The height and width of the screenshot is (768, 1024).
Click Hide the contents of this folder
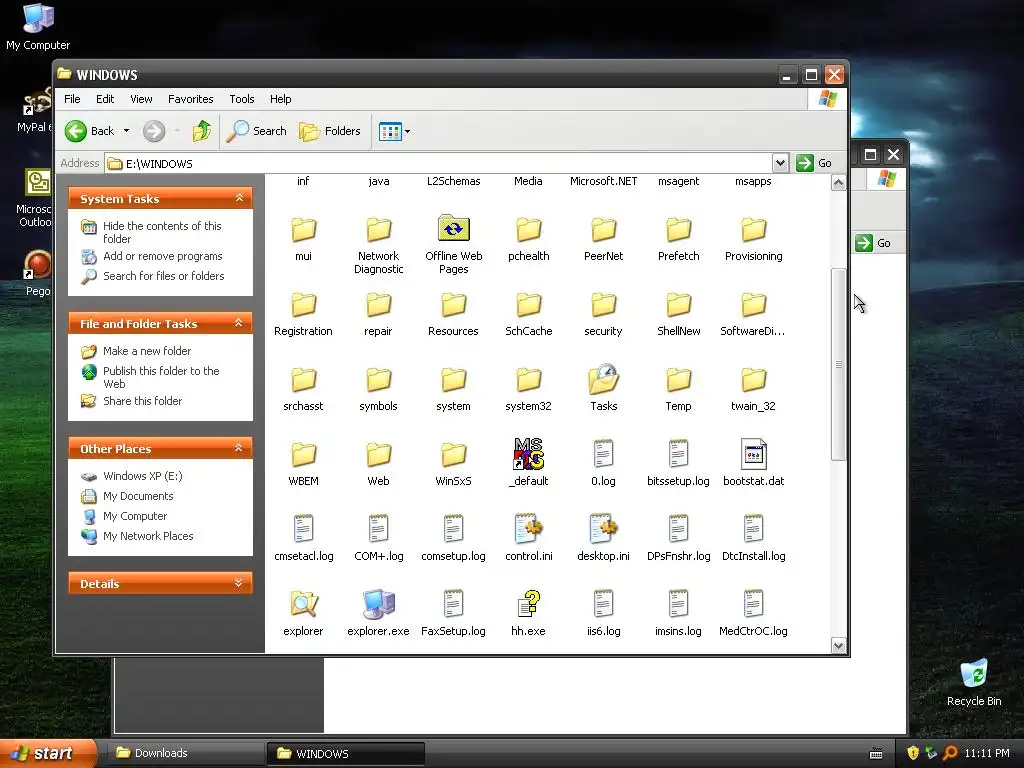point(162,232)
